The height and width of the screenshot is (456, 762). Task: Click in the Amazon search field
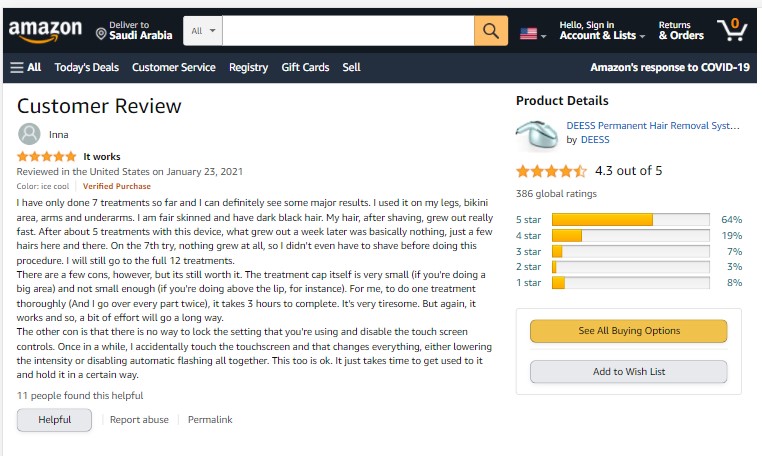(348, 31)
